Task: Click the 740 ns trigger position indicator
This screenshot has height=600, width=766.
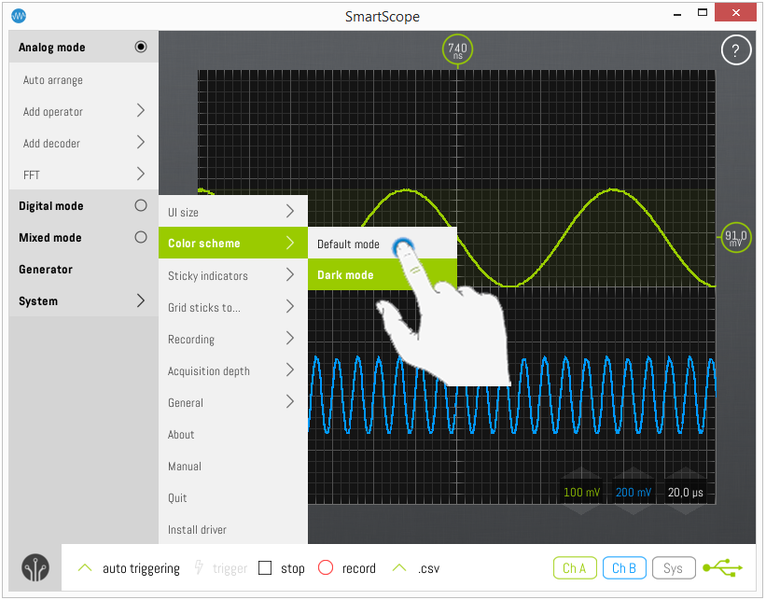Action: pos(457,50)
